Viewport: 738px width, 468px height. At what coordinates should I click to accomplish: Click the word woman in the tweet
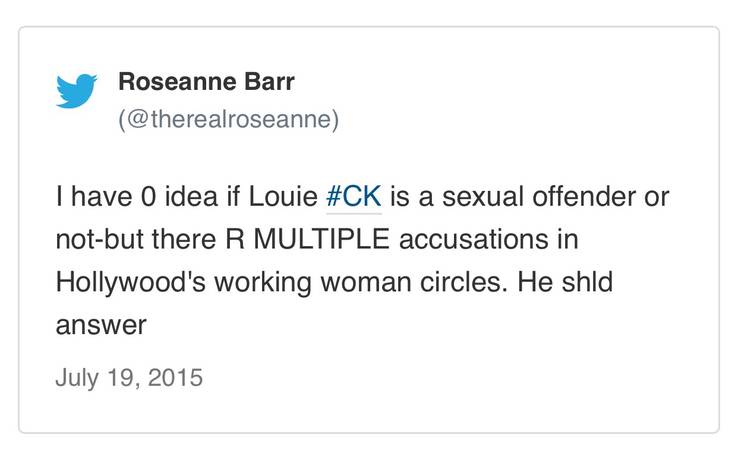click(x=366, y=283)
